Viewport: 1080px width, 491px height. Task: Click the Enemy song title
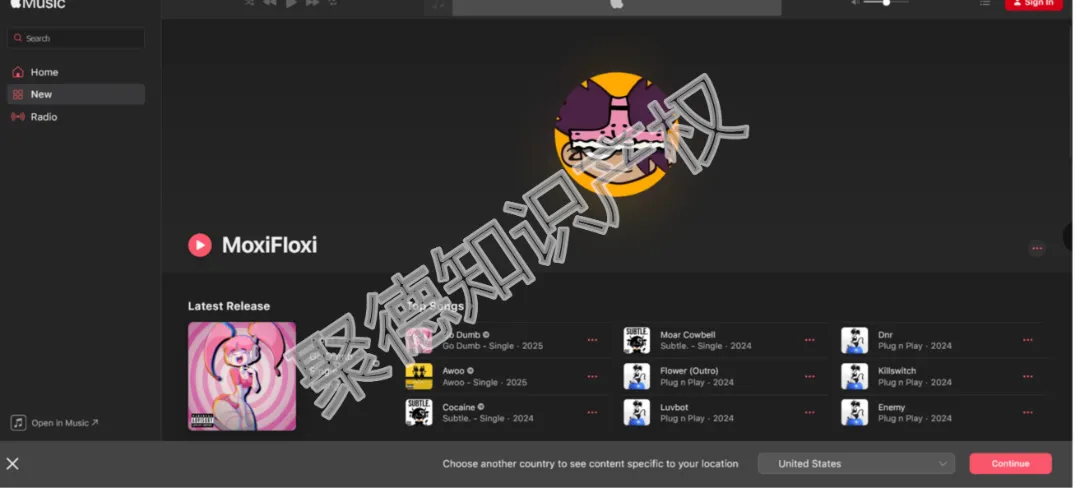891,407
